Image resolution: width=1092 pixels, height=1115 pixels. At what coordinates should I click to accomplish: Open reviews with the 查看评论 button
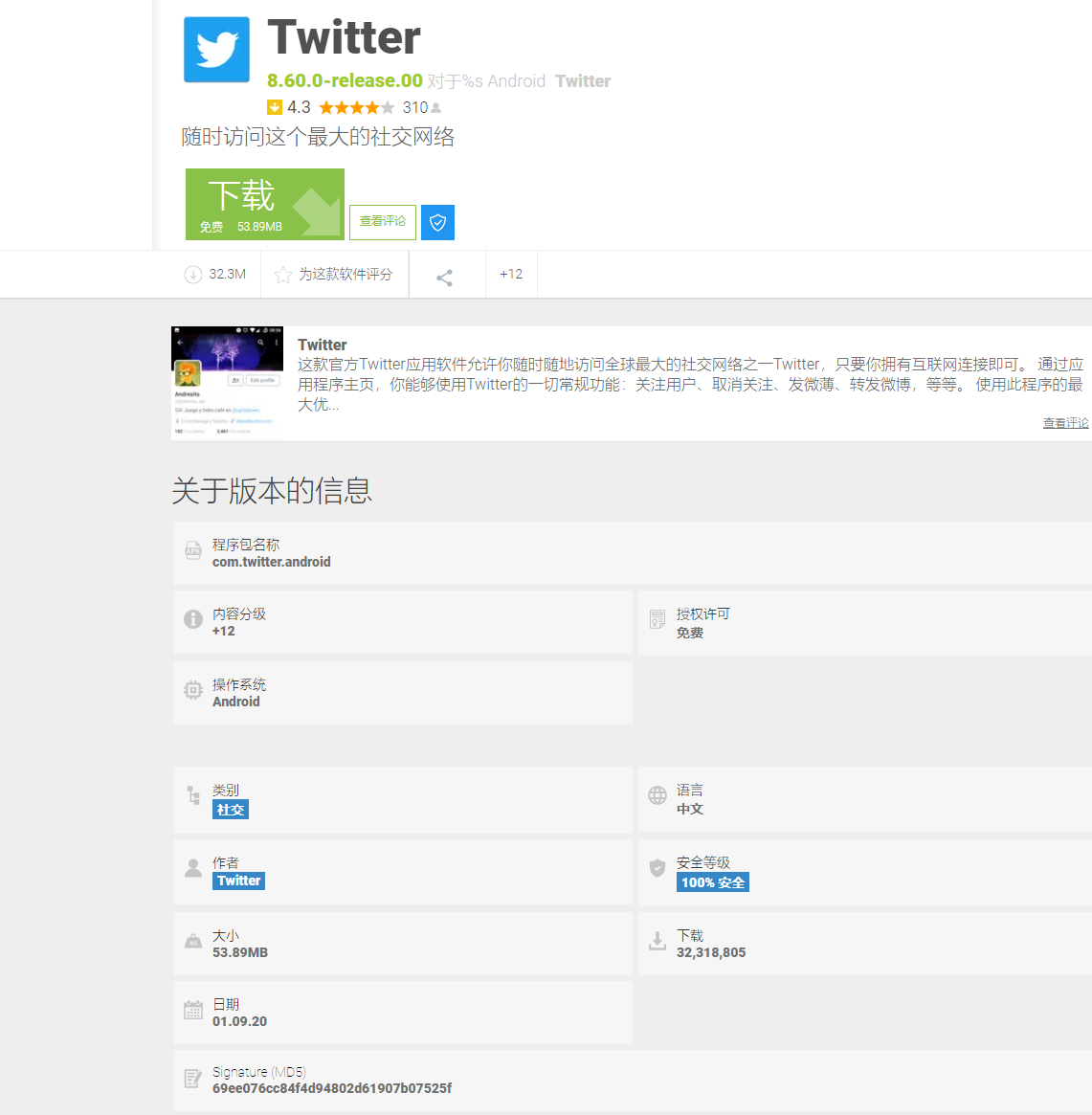click(383, 222)
